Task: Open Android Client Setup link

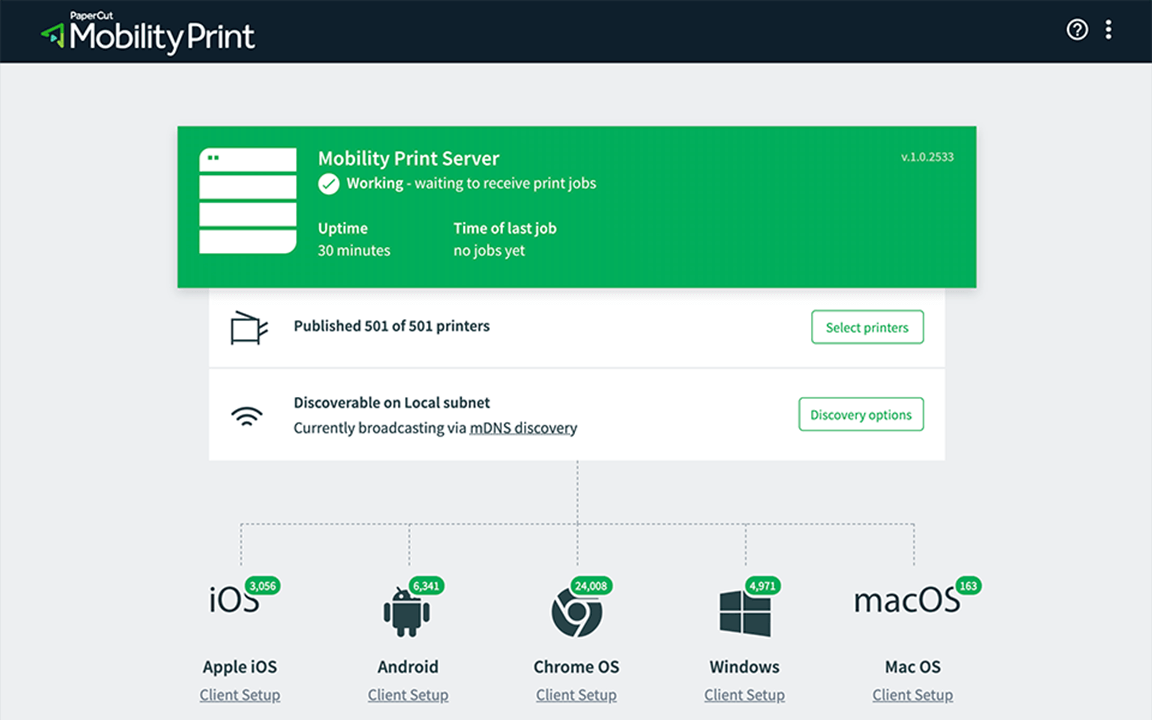Action: click(408, 694)
